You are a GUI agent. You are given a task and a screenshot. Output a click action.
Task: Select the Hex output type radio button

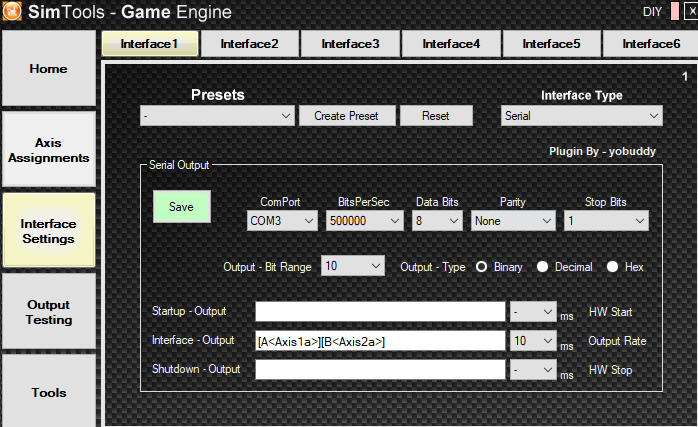click(613, 267)
